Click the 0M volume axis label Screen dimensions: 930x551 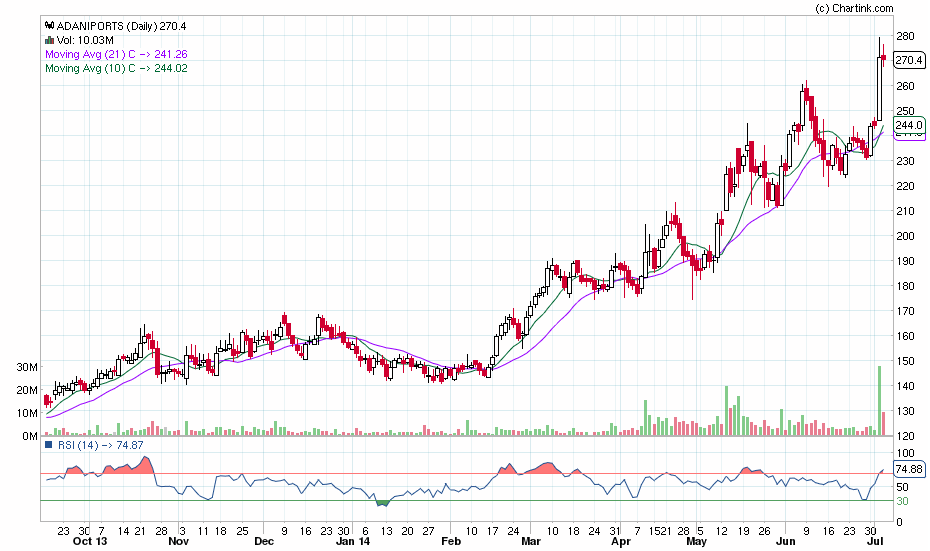30,436
